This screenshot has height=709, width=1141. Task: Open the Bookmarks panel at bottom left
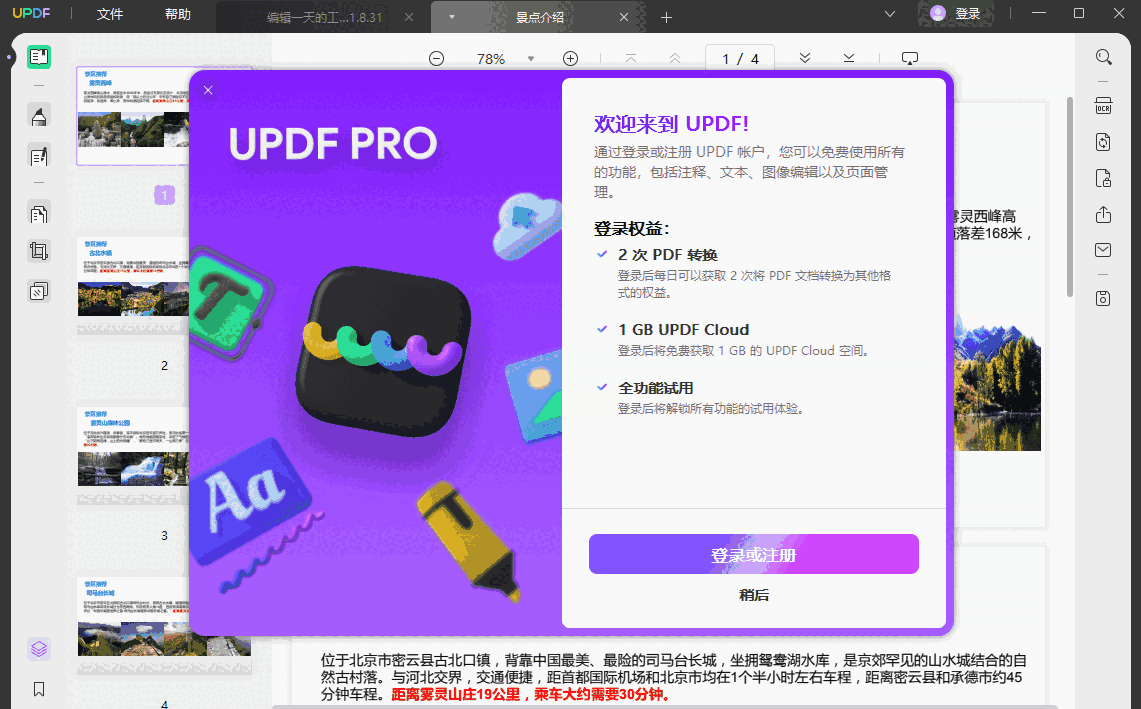tap(38, 688)
